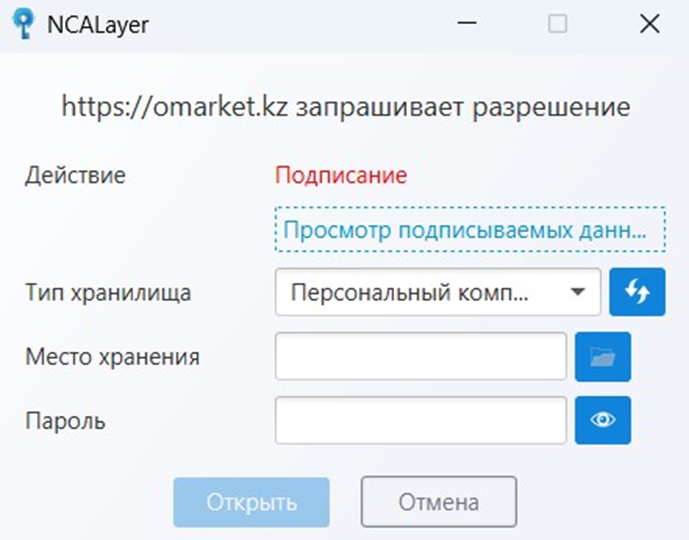
Task: Cancel the request with 'Отмена'
Action: (x=438, y=502)
